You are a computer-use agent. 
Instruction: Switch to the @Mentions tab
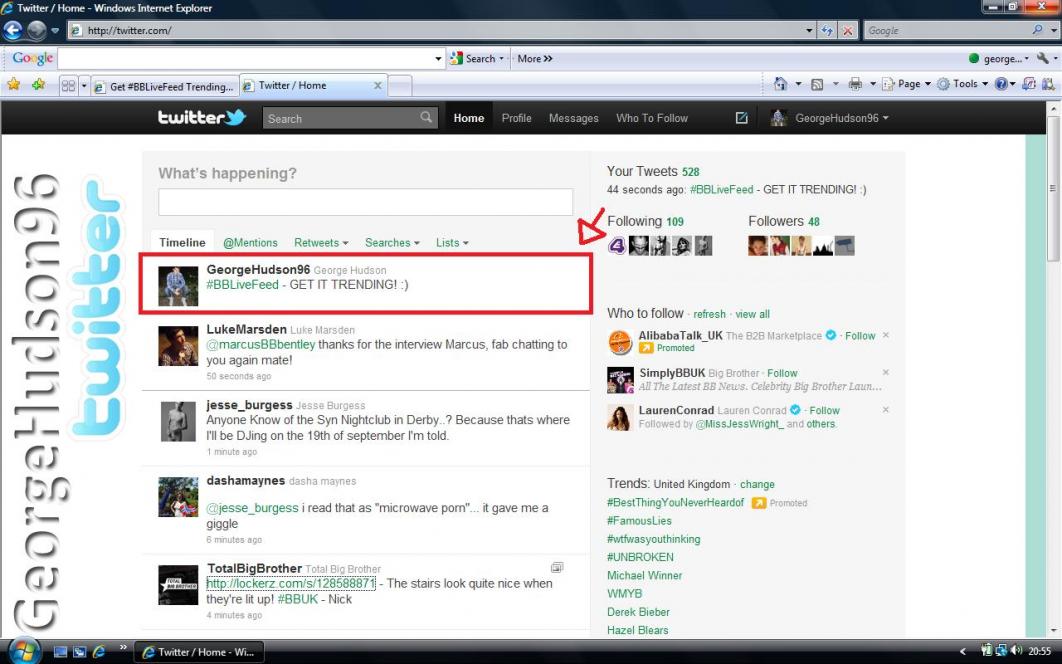click(250, 243)
